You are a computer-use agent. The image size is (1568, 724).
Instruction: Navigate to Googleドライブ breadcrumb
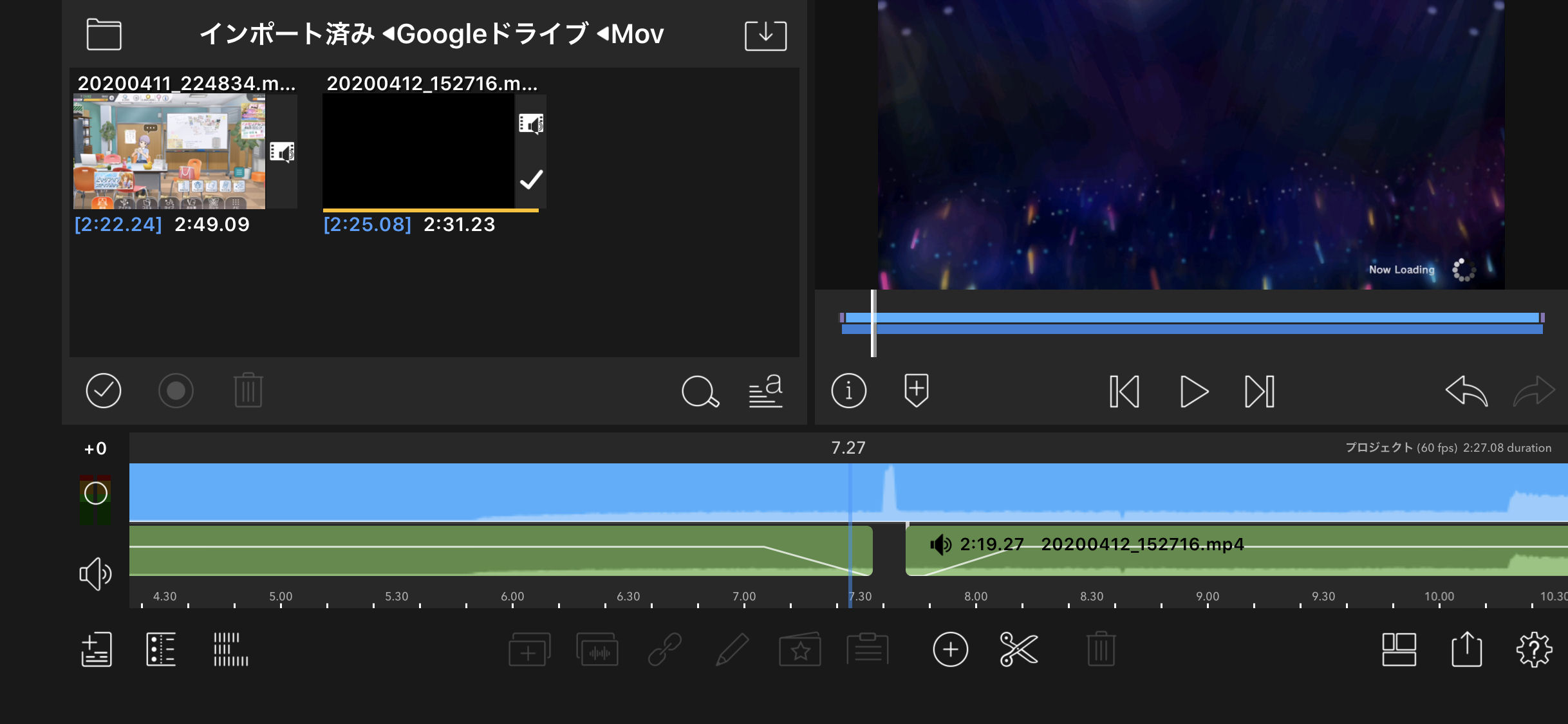pos(492,34)
